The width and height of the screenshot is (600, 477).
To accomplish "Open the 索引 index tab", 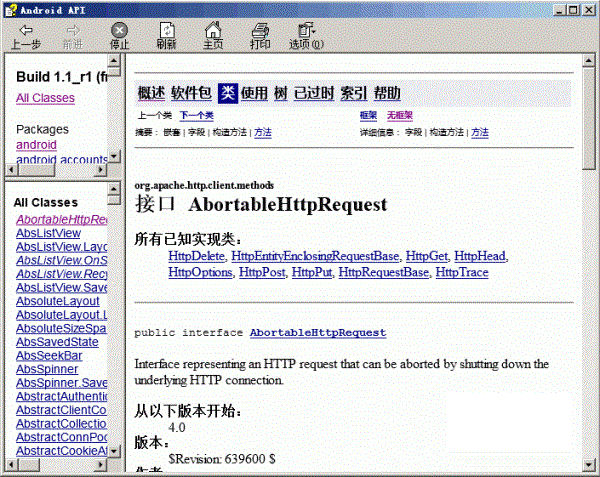I will 354,93.
